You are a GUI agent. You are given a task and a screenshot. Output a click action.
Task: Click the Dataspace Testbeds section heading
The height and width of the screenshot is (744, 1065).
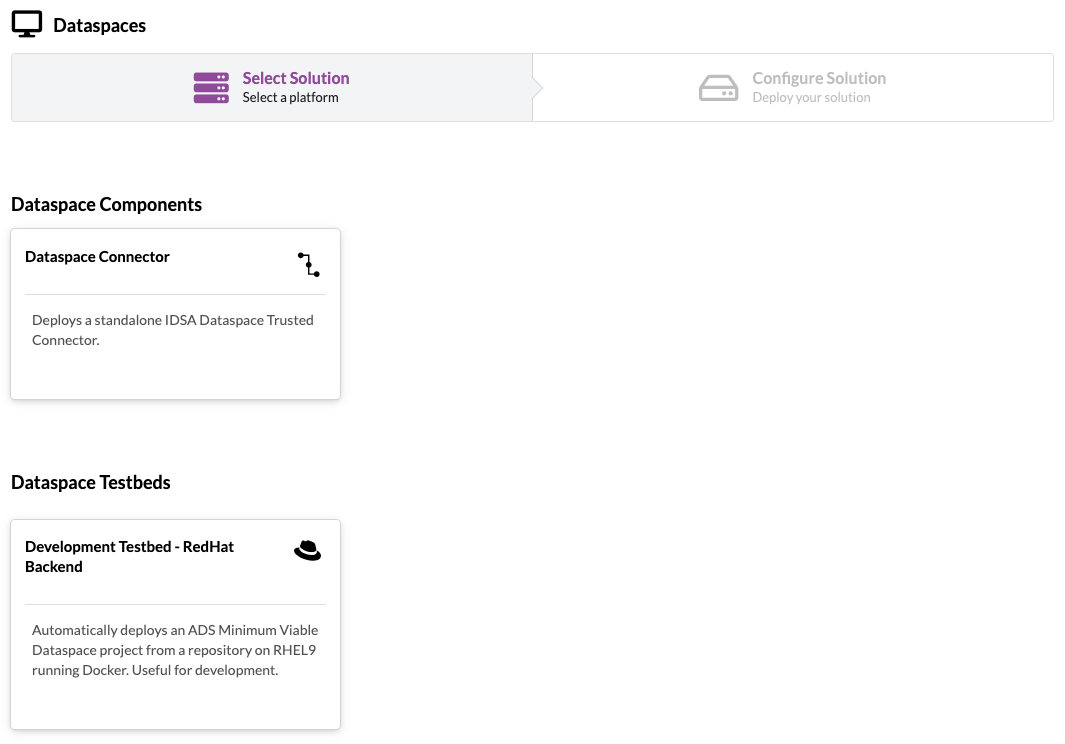pos(91,482)
